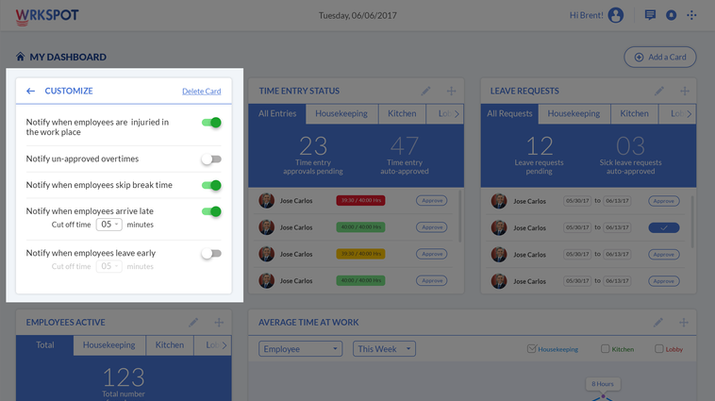The height and width of the screenshot is (401, 715).
Task: Click the My Dashboard home icon
Action: pos(20,57)
